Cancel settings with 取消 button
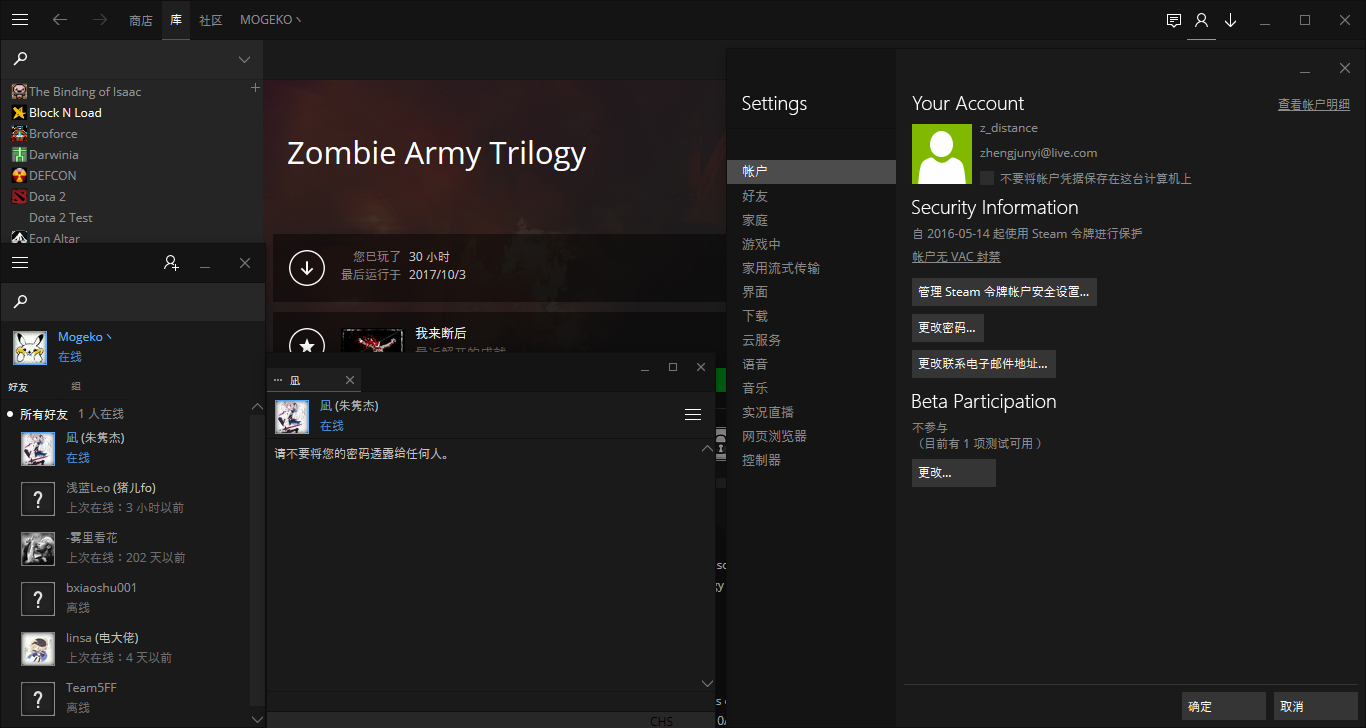 (1316, 706)
